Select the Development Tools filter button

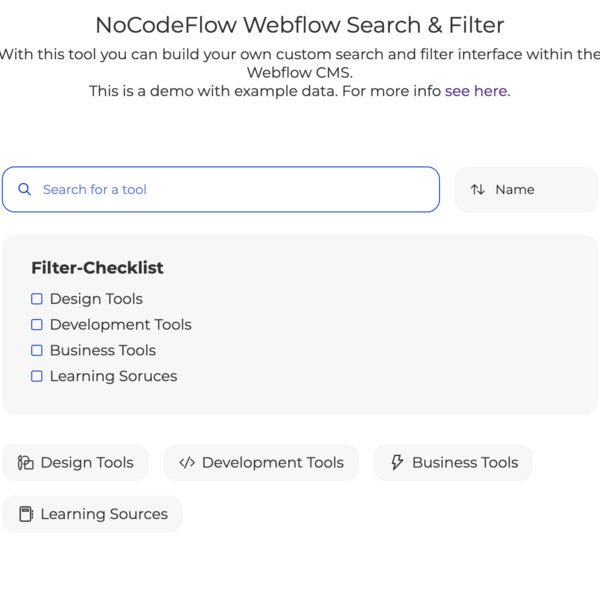tap(261, 462)
